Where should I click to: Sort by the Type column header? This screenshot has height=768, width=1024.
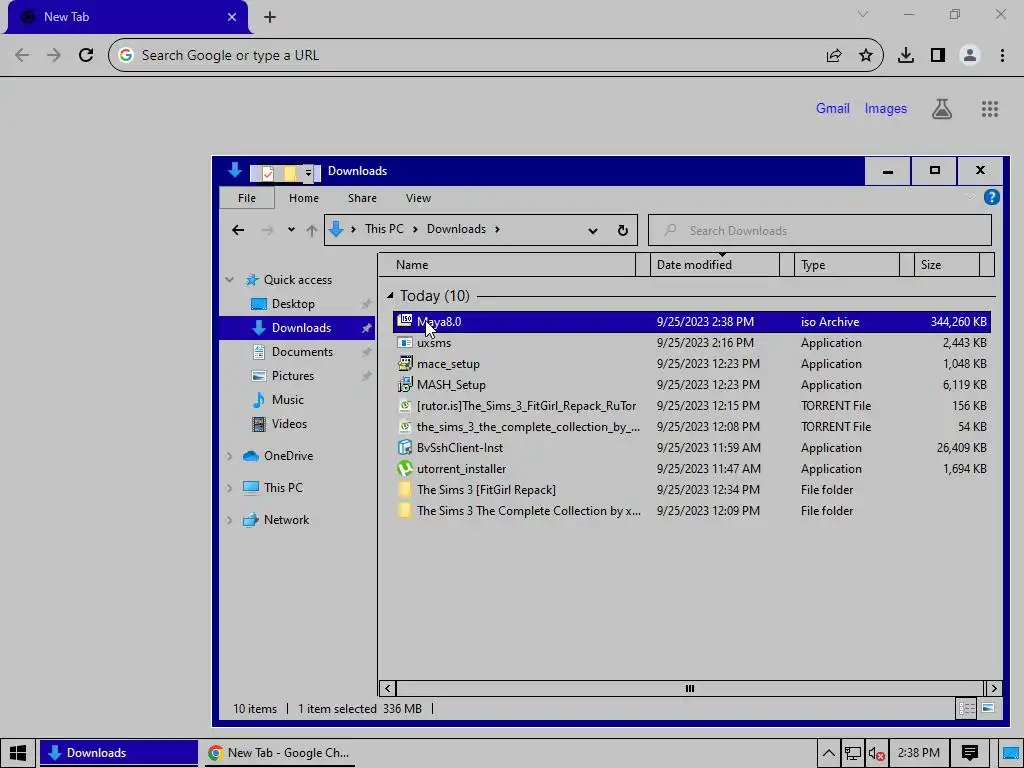846,264
